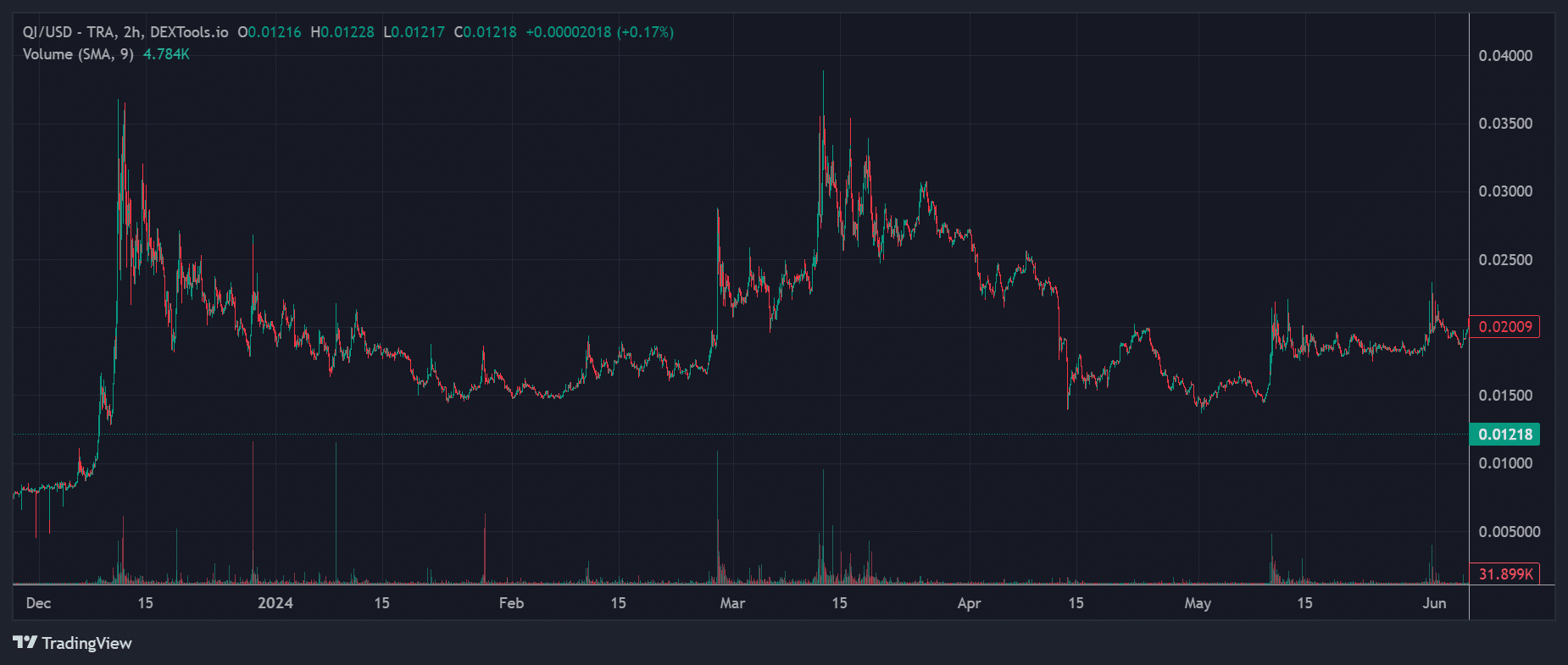Click the close value C0.01218

click(486, 32)
